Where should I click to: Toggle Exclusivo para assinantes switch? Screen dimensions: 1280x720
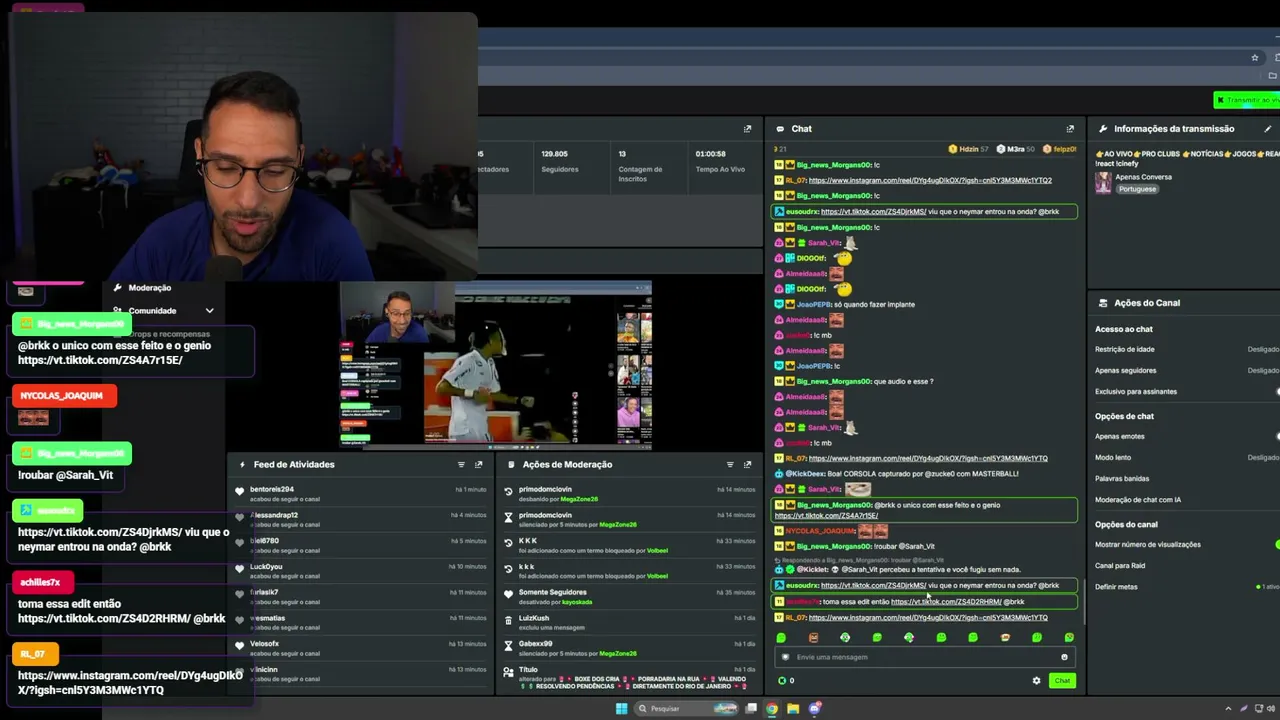point(1277,392)
